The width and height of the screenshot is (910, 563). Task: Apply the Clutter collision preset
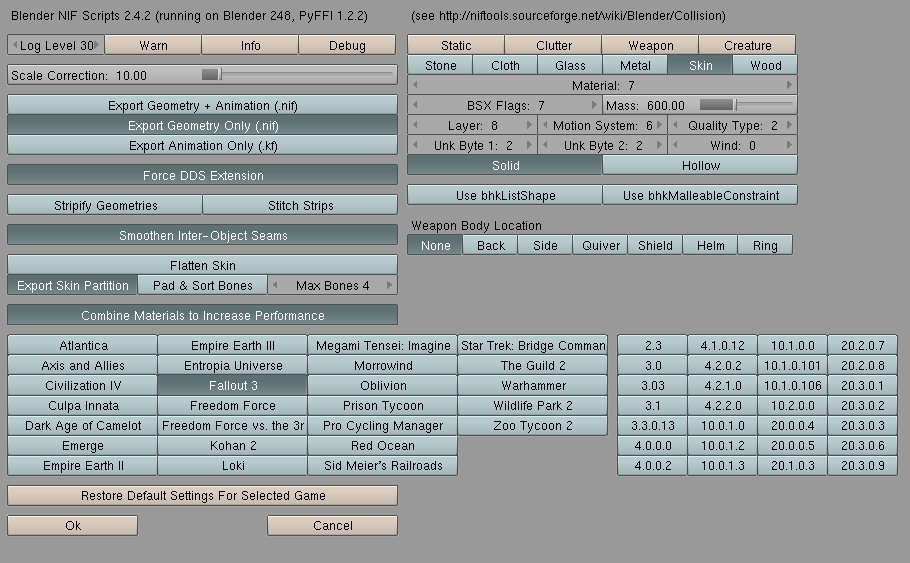tap(553, 45)
